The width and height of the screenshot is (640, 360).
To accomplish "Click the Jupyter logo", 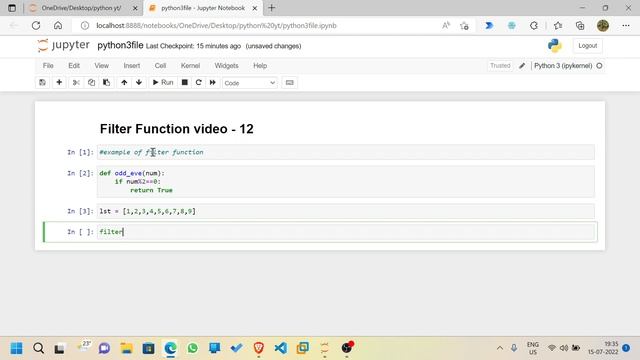I will click(x=63, y=45).
